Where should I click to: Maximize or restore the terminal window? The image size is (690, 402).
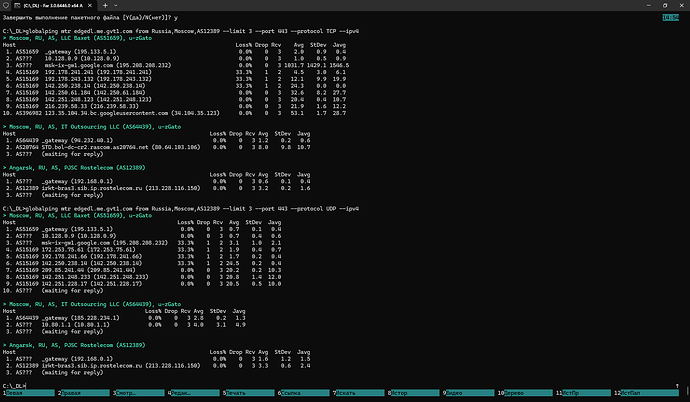point(665,5)
